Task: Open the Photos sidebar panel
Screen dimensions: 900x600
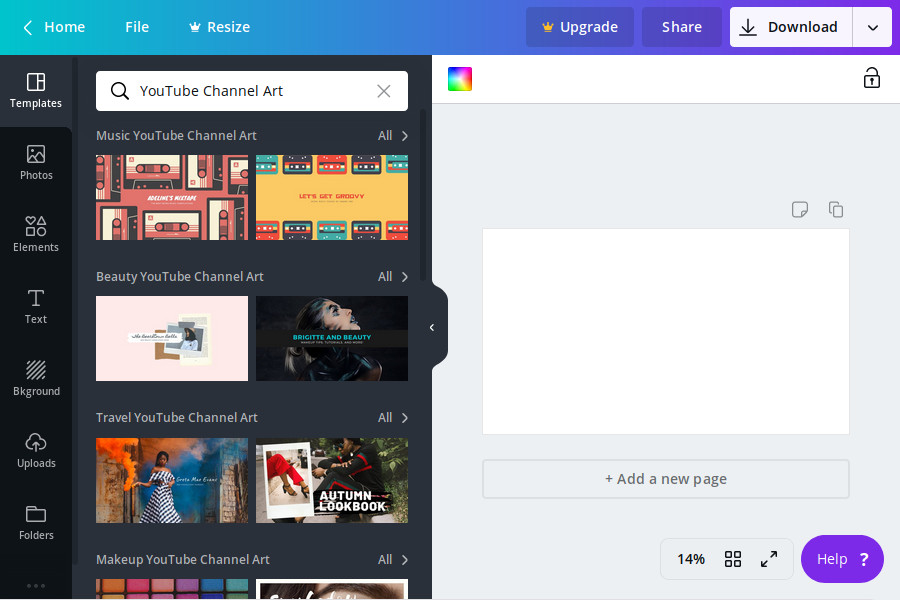Action: [36, 162]
